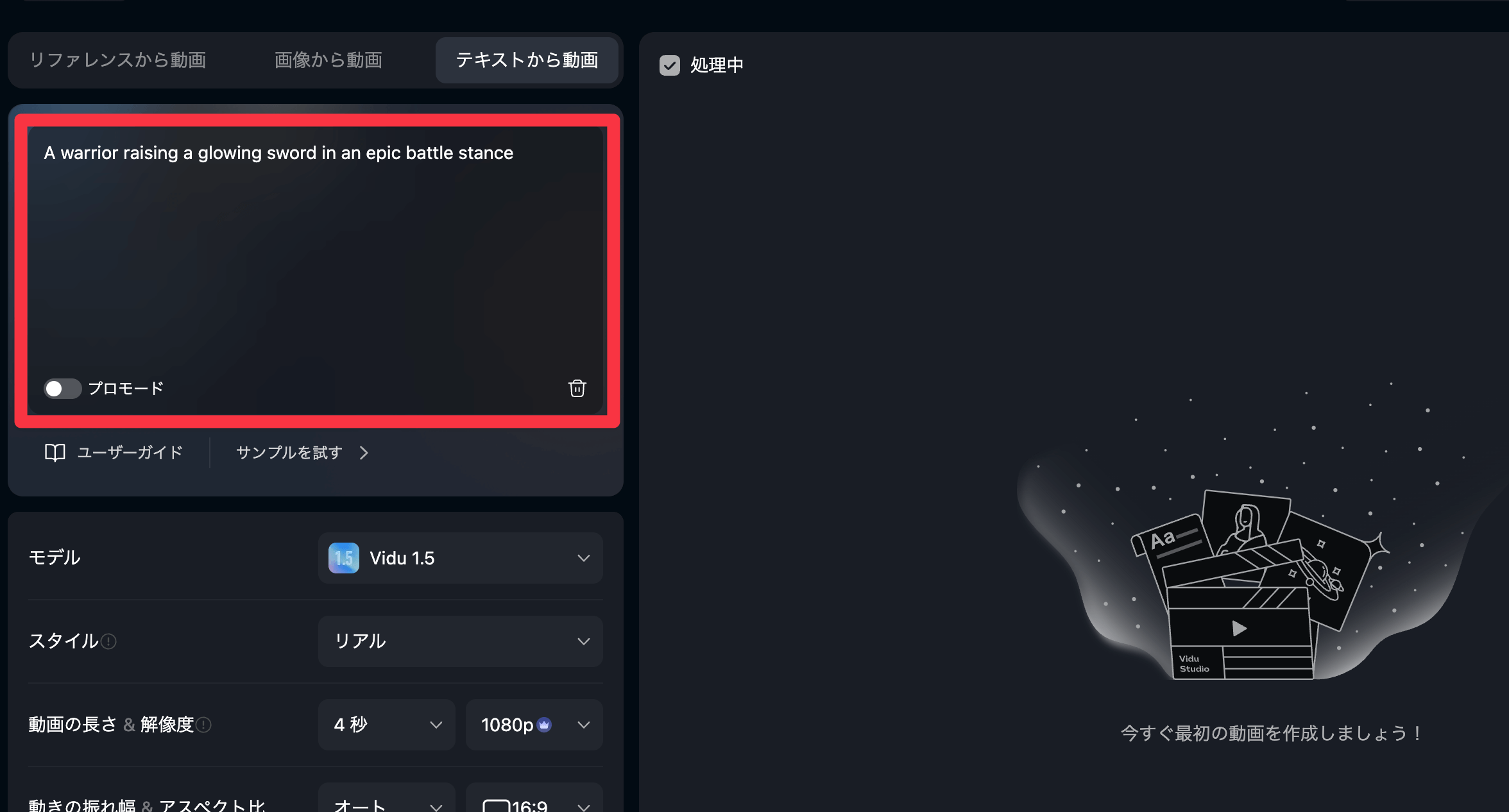Click the clapperboard play illustration
Image resolution: width=1509 pixels, height=812 pixels.
[1240, 629]
